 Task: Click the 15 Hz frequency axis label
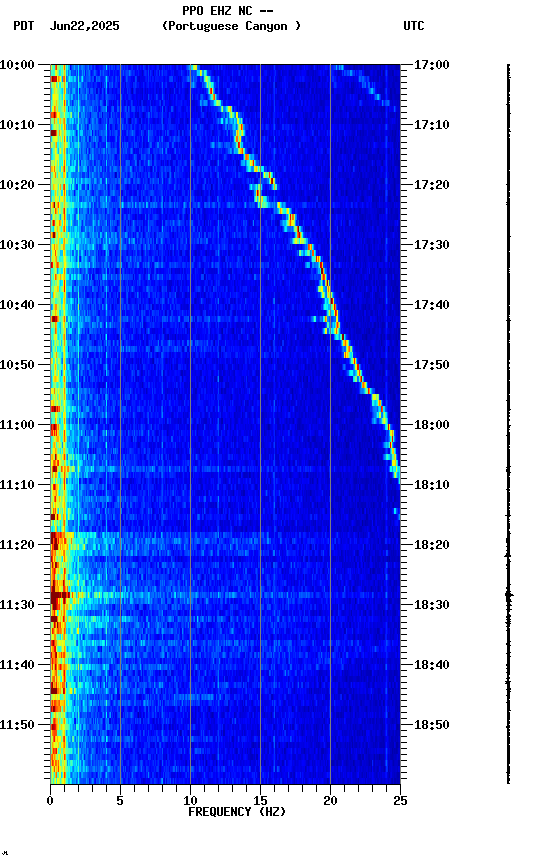pos(260,801)
